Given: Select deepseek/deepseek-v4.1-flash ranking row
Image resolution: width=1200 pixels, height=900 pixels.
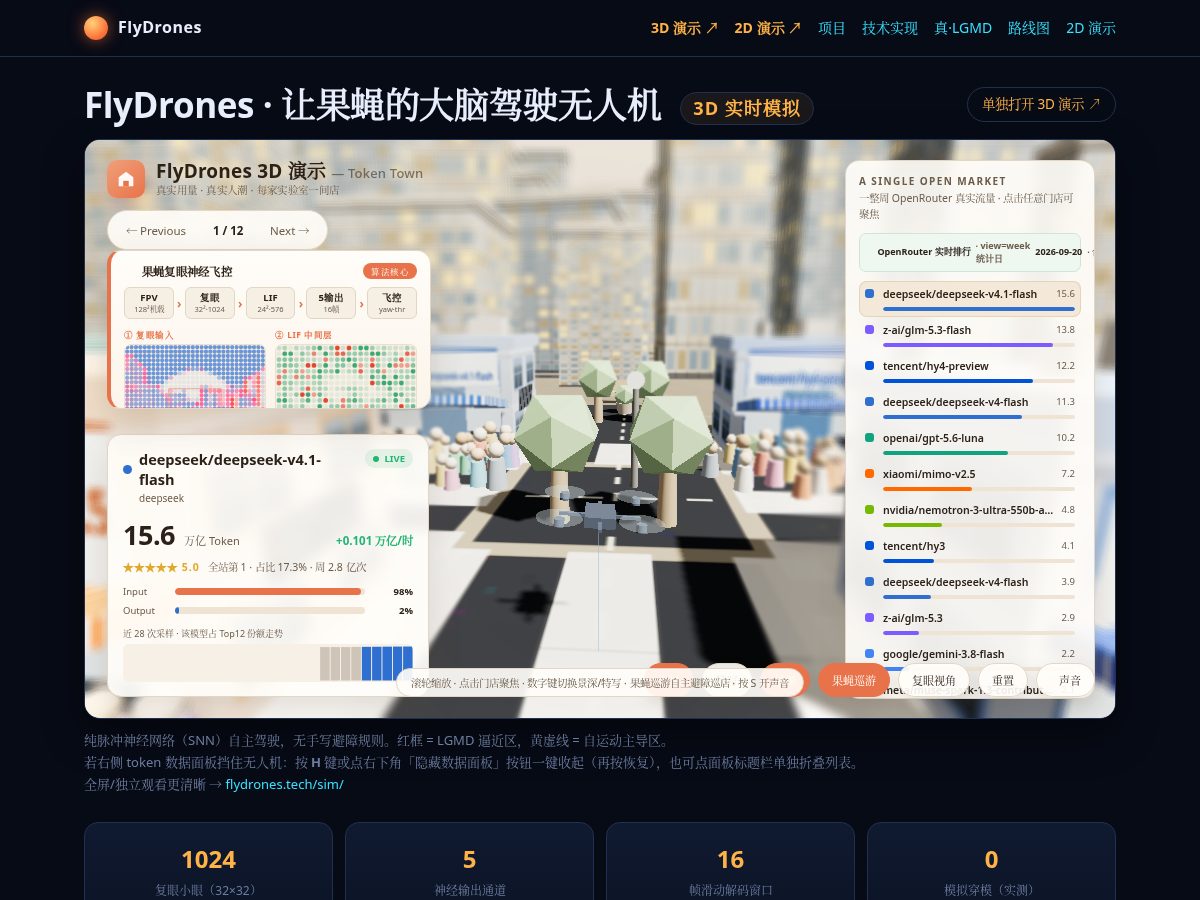Looking at the screenshot, I should coord(970,298).
